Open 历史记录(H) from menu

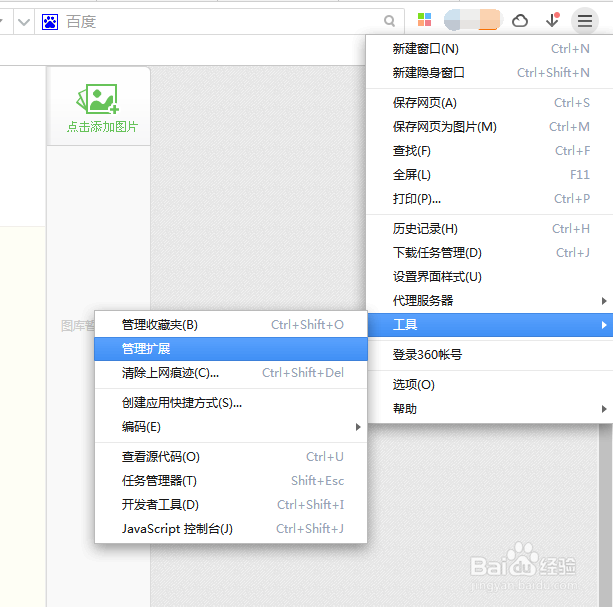tap(490, 229)
